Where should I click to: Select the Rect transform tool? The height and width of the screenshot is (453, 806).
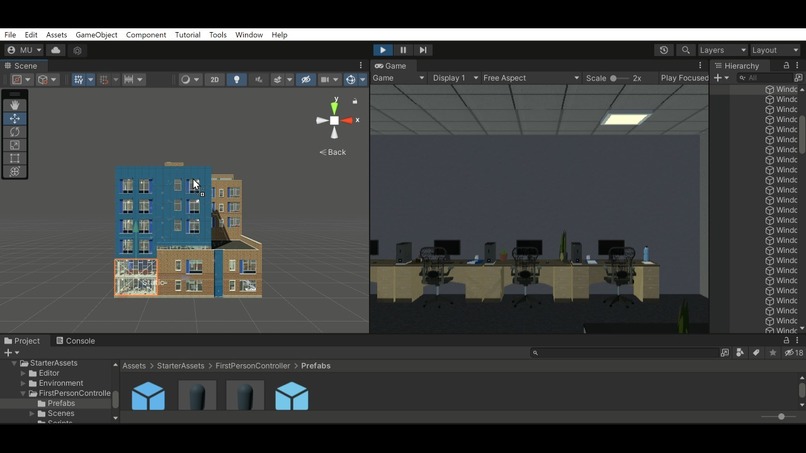tap(14, 158)
